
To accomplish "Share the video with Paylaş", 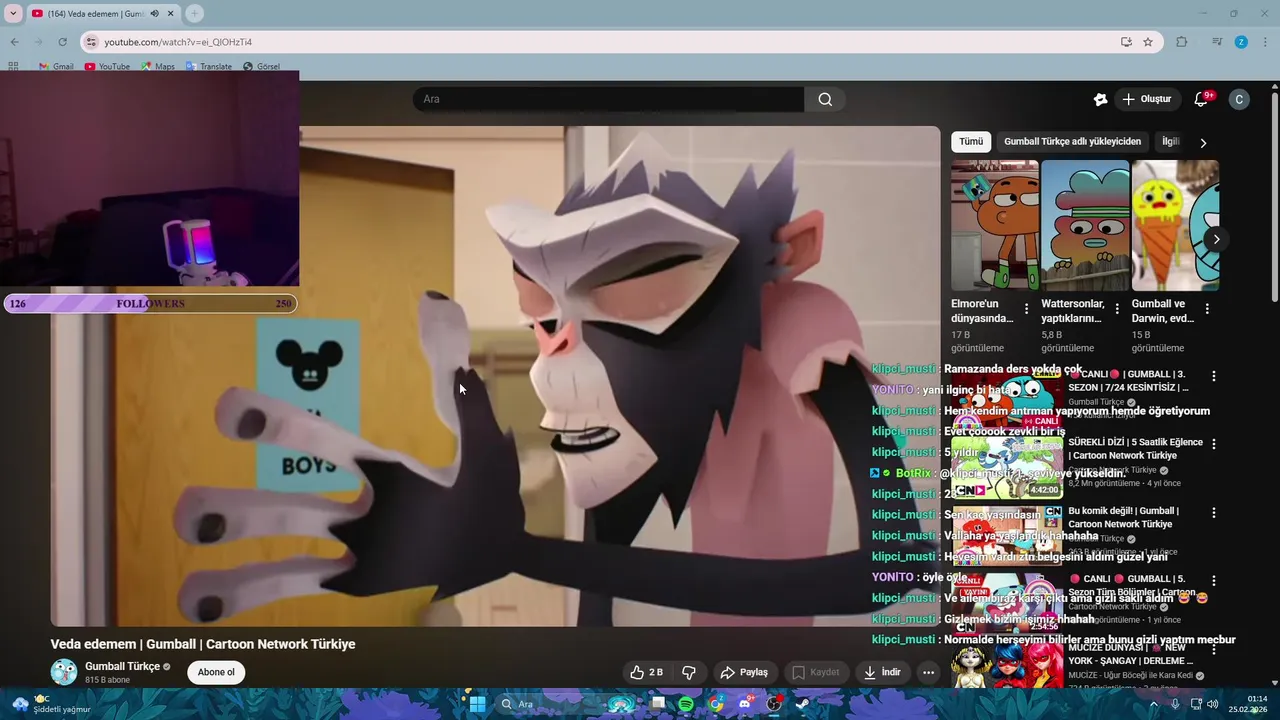I will tap(745, 672).
